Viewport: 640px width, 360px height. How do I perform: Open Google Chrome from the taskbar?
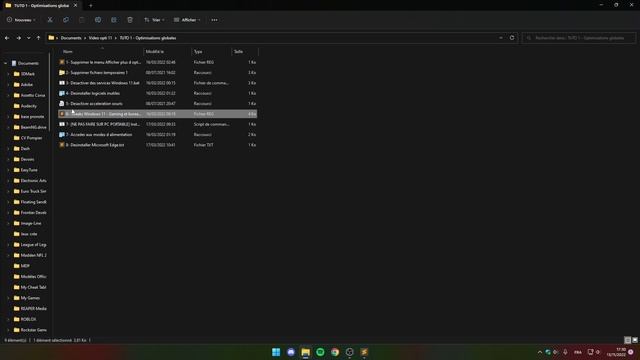pyautogui.click(x=335, y=352)
